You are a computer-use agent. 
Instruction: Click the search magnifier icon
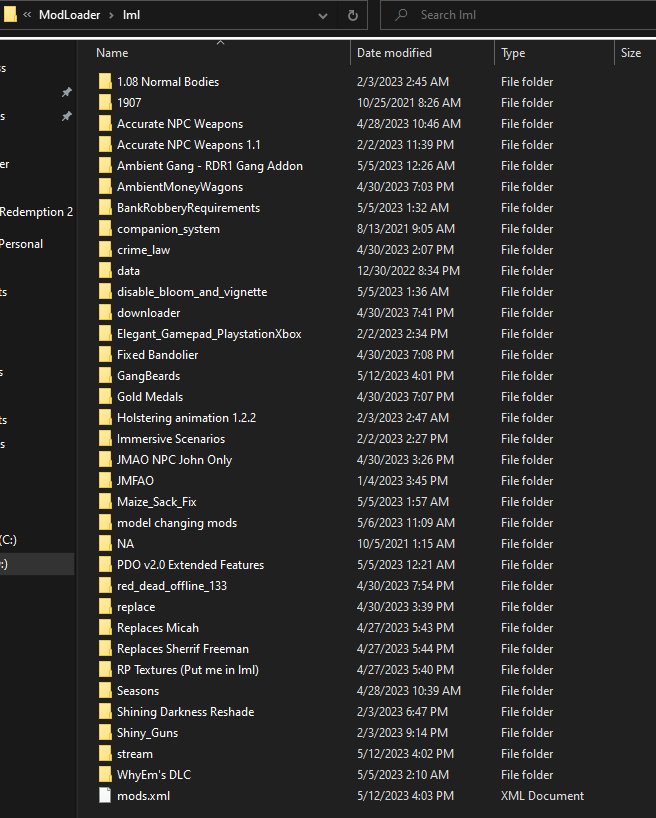[x=400, y=15]
